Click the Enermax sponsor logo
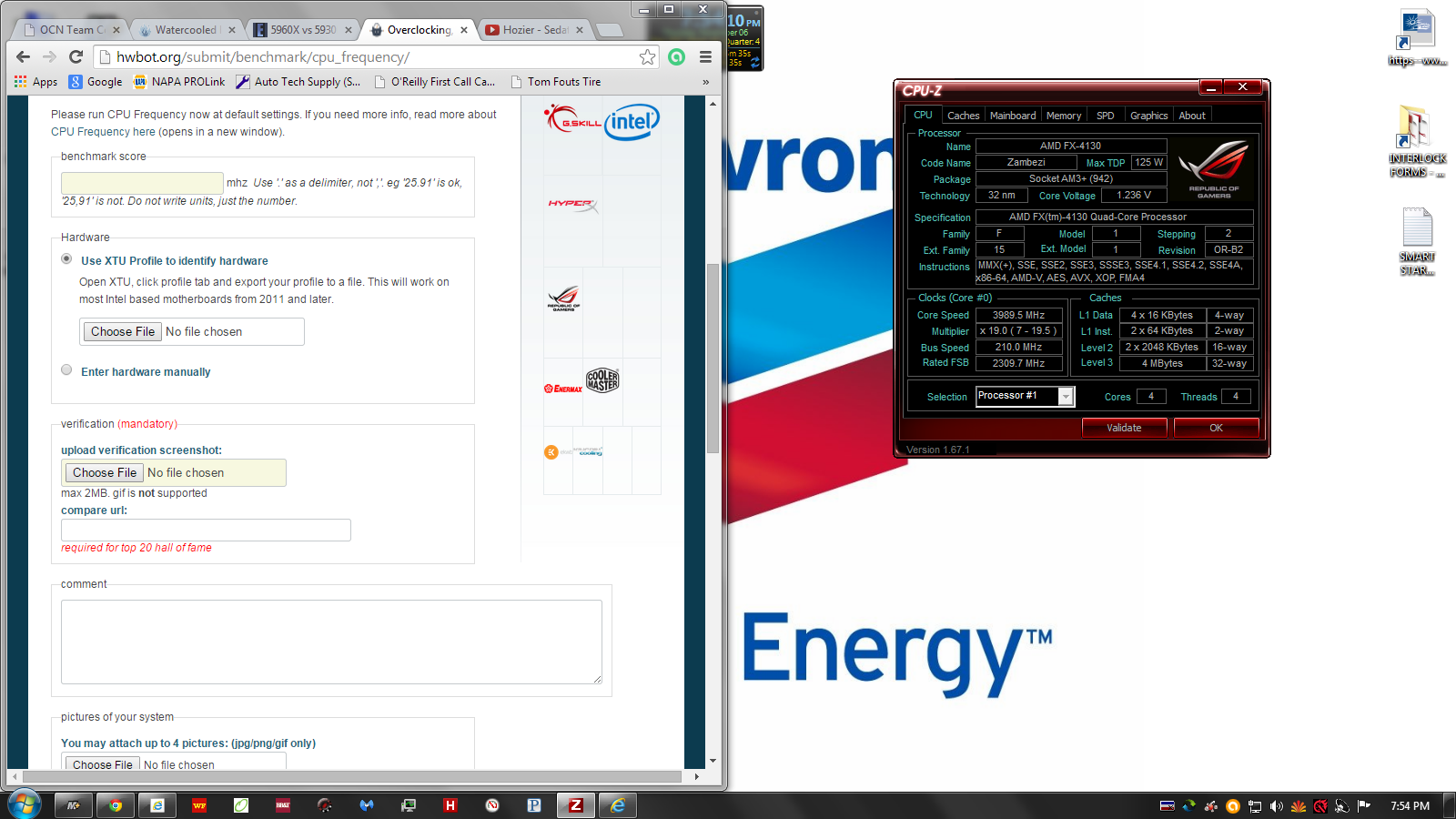Viewport: 1456px width, 819px height. pyautogui.click(x=563, y=389)
